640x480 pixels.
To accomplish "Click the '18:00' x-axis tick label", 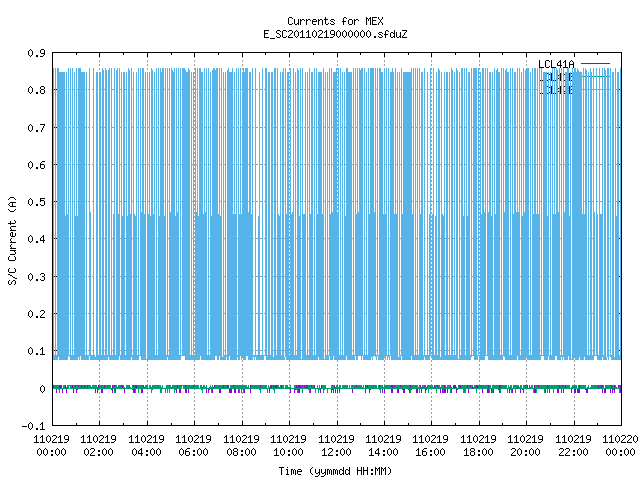I will [478, 452].
